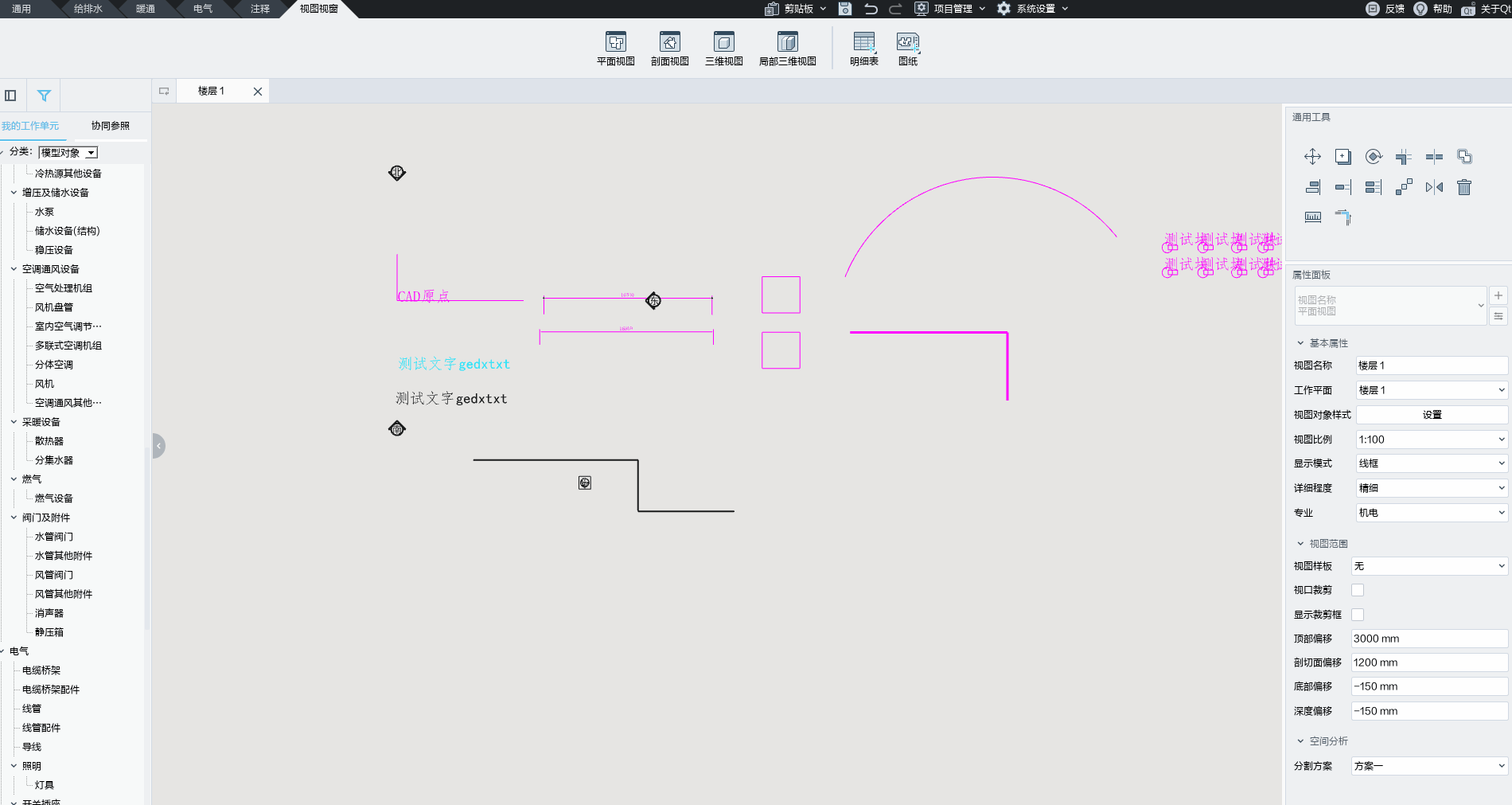Open 平面视图 plan view
The width and height of the screenshot is (1512, 805).
(616, 49)
